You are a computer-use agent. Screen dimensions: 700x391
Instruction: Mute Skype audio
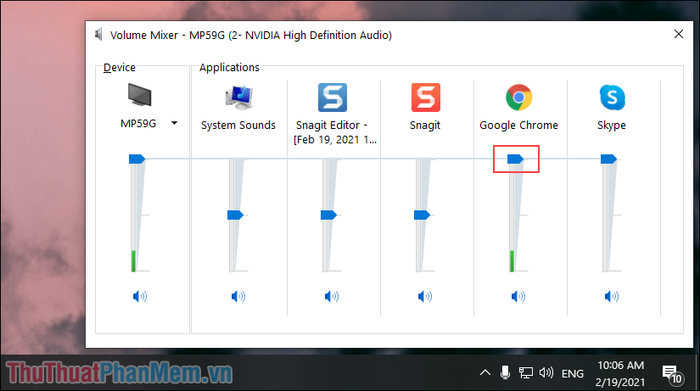click(611, 296)
